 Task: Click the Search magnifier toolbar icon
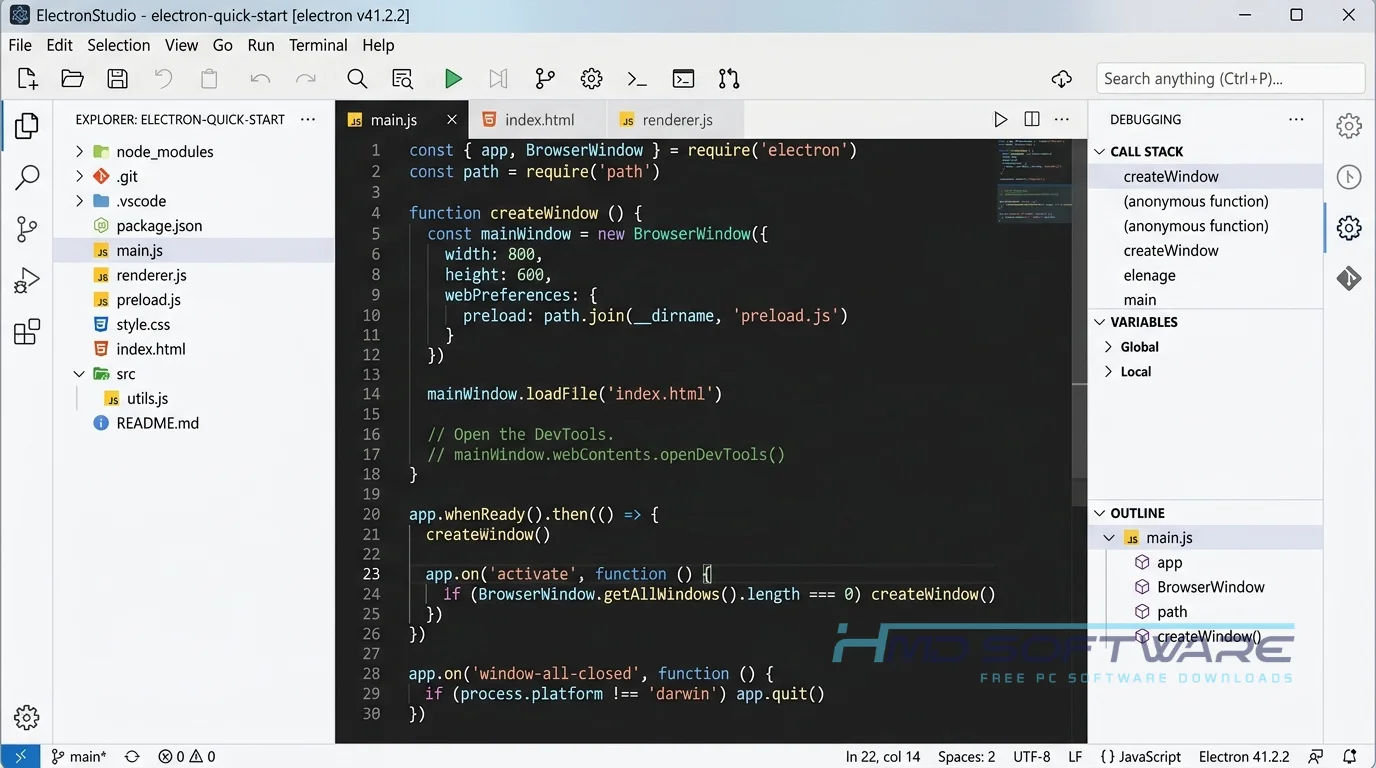click(x=357, y=79)
